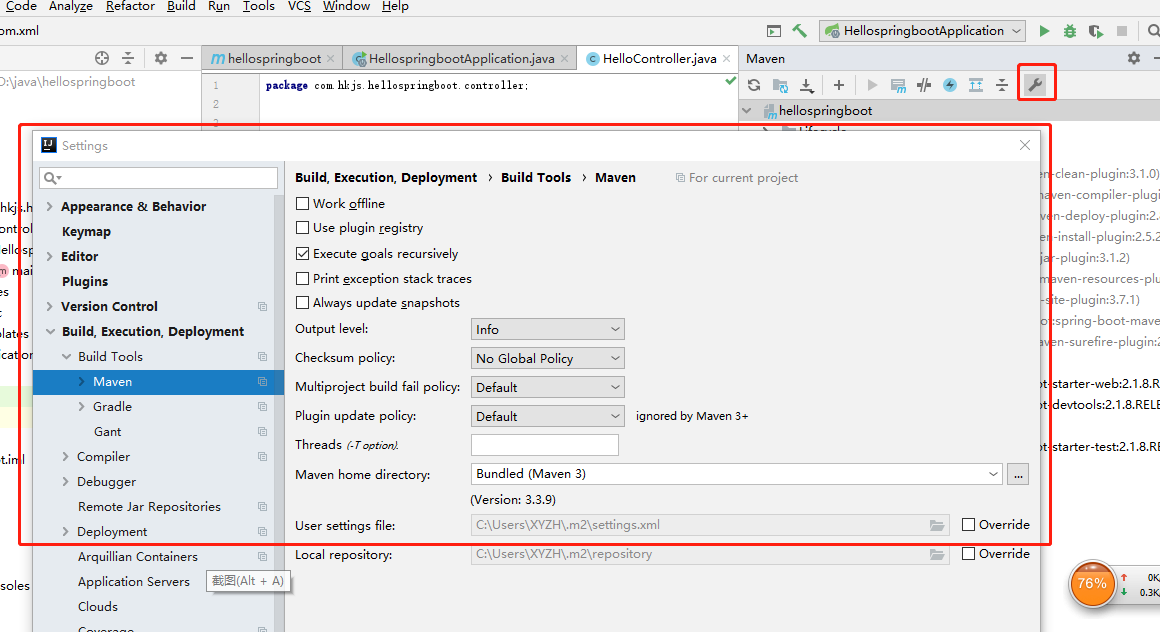Open the Tools menu

tap(259, 6)
